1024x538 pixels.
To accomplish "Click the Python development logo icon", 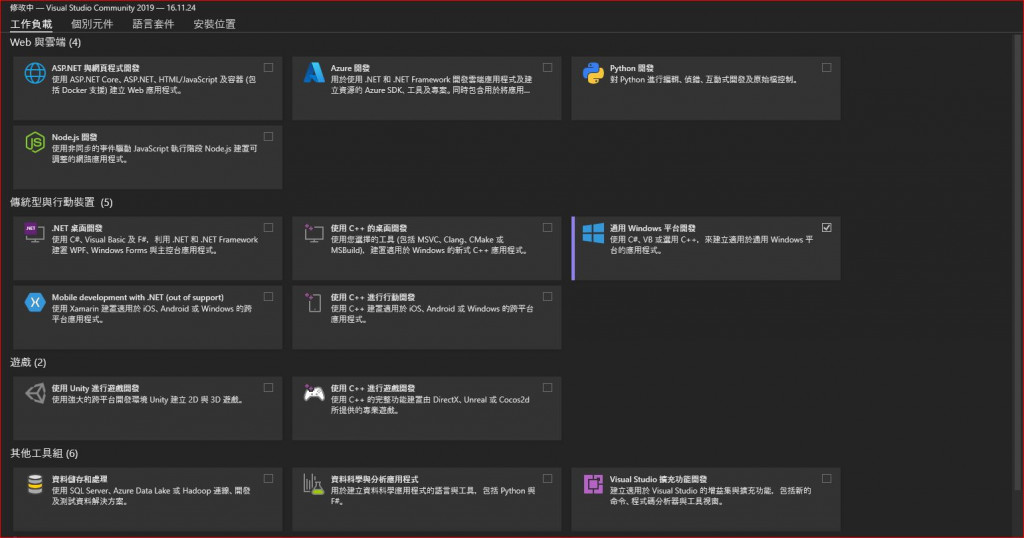I will pos(593,73).
